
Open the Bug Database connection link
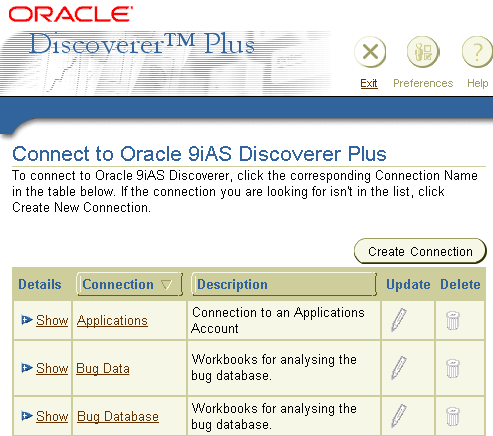[118, 417]
